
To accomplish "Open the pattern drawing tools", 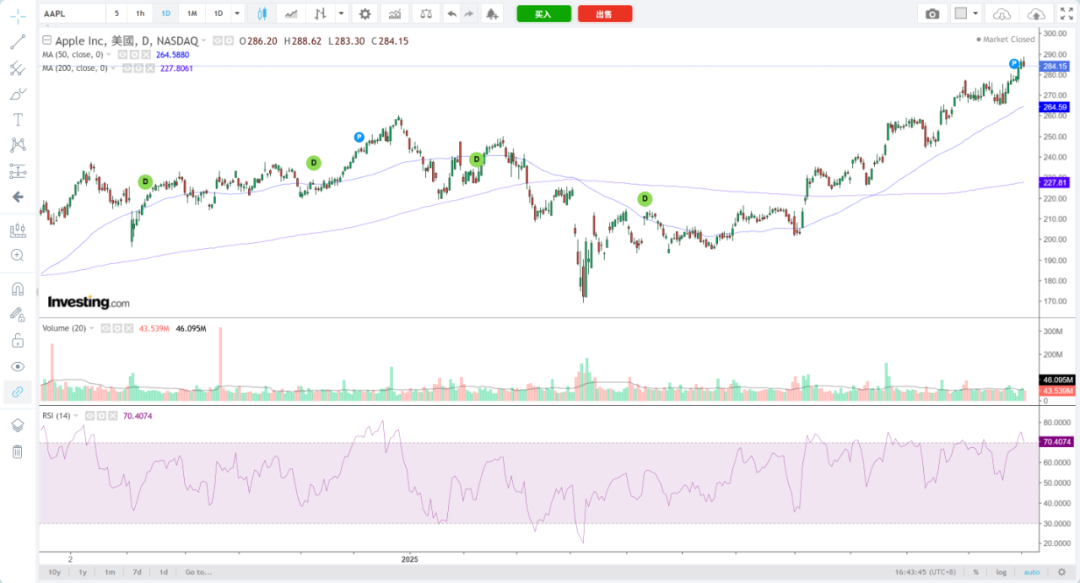I will (18, 145).
